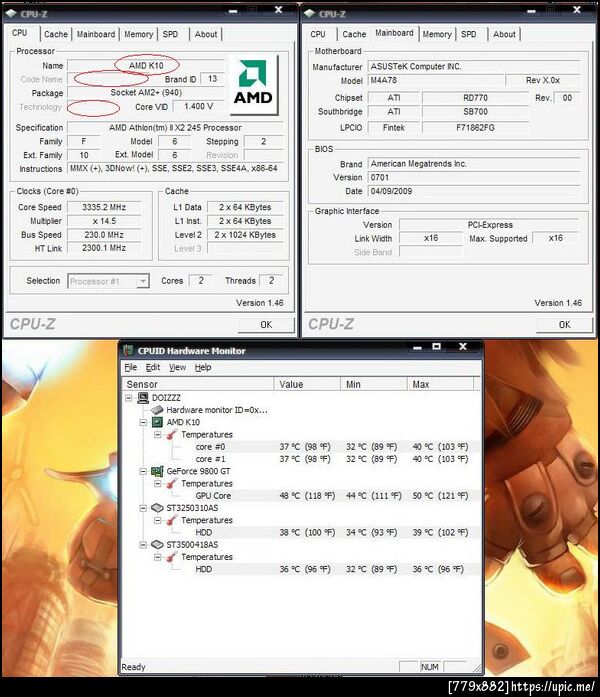Screen dimensions: 600x697
Task: Click the Value column header
Action: tap(307, 384)
